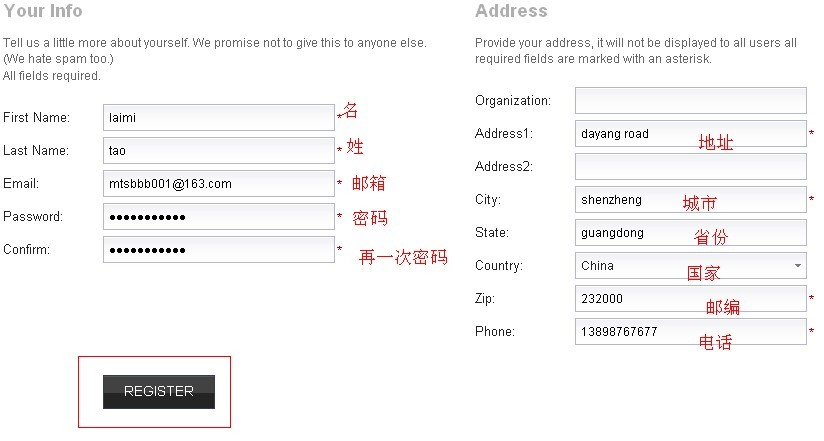
Task: Focus the empty Organization field
Action: (x=691, y=100)
